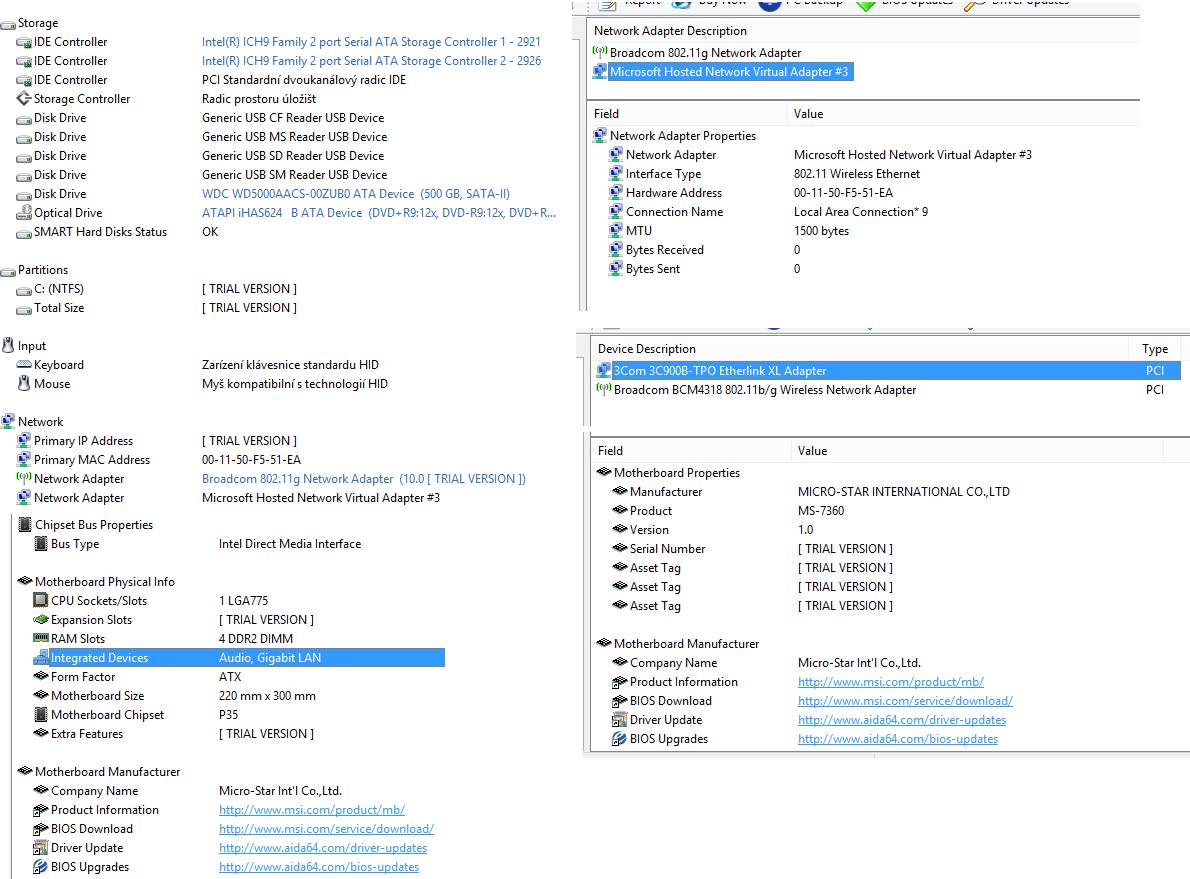Click the Device Description column header
Viewport: 1190px width, 879px height.
click(647, 348)
